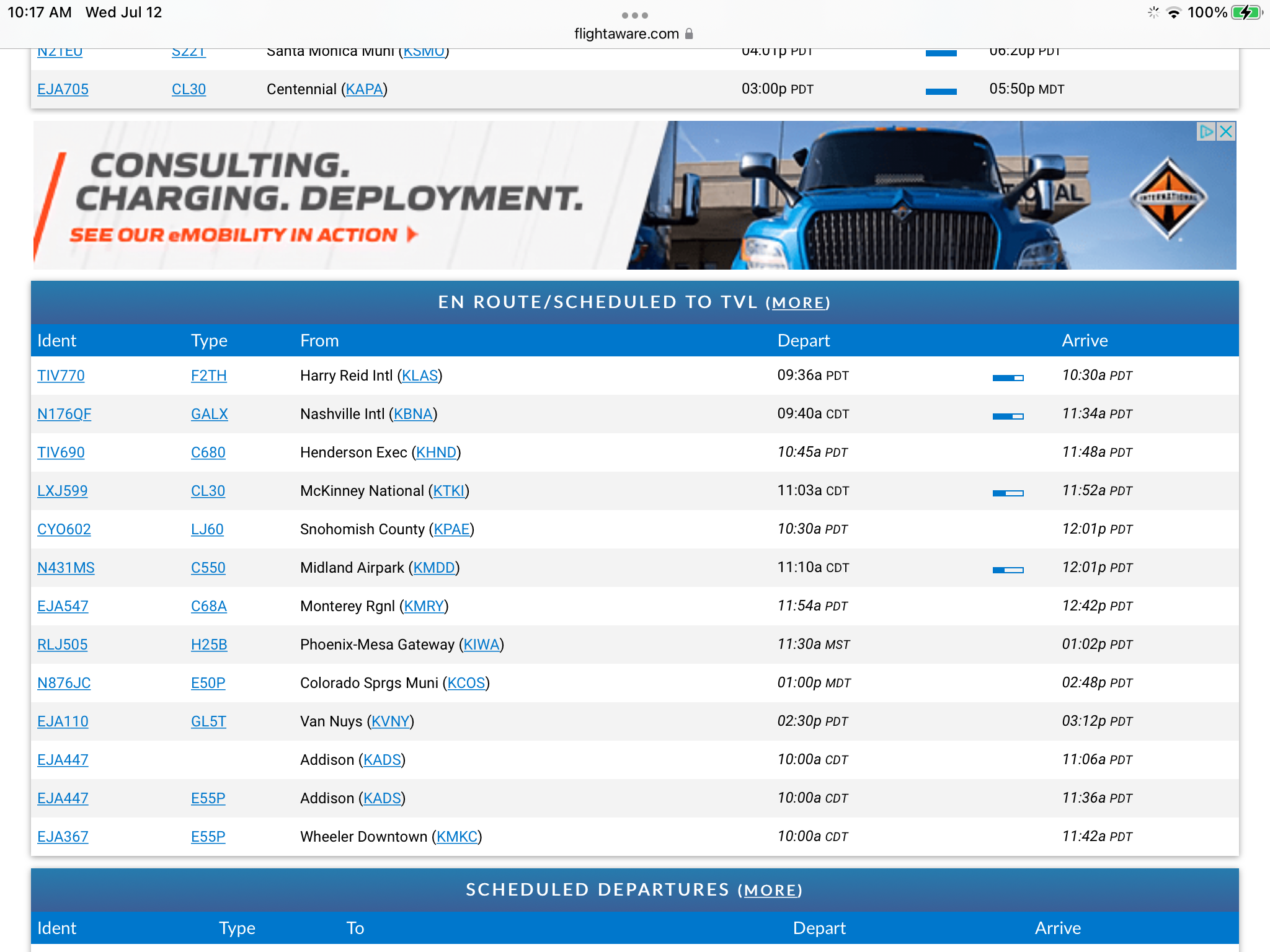This screenshot has width=1270, height=952.
Task: Tap the lock icon beside flightaware.com
Action: pyautogui.click(x=689, y=34)
